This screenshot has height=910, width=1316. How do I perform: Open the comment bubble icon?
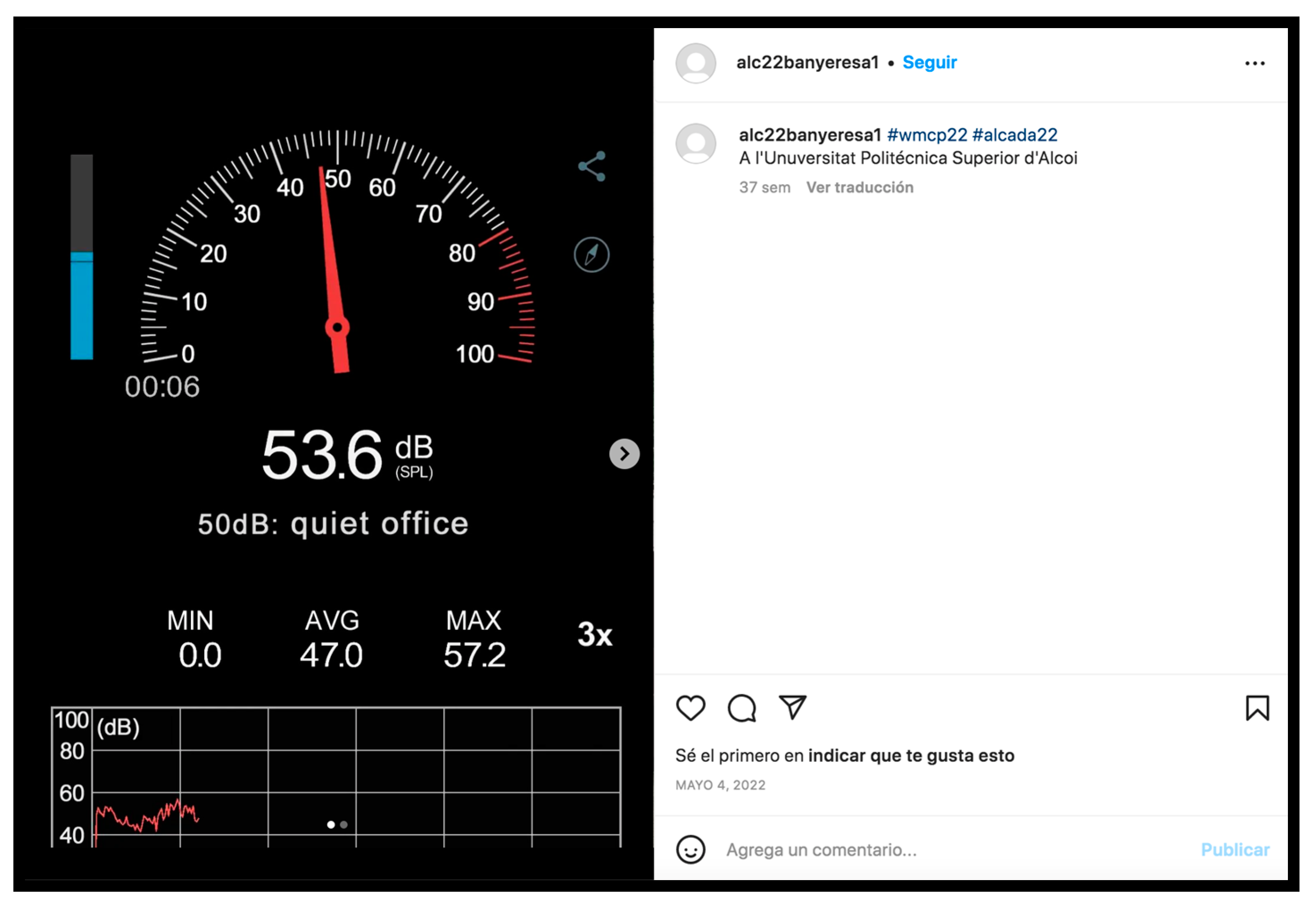pyautogui.click(x=742, y=709)
